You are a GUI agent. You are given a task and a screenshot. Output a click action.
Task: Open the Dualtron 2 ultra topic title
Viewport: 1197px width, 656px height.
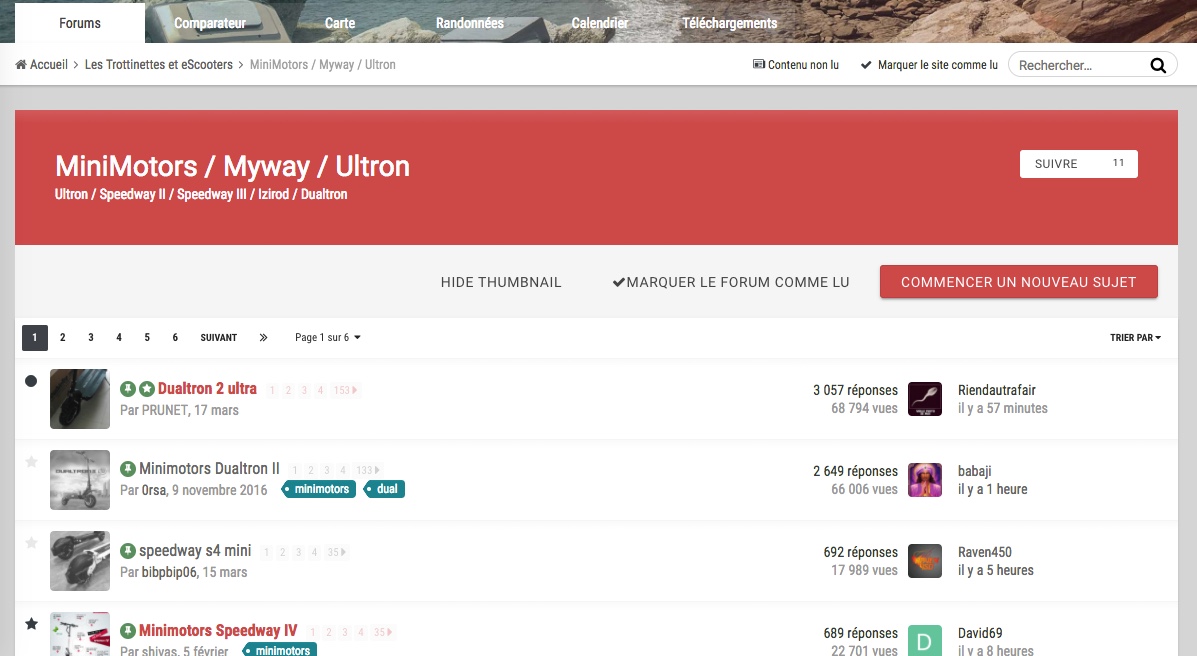pos(207,389)
